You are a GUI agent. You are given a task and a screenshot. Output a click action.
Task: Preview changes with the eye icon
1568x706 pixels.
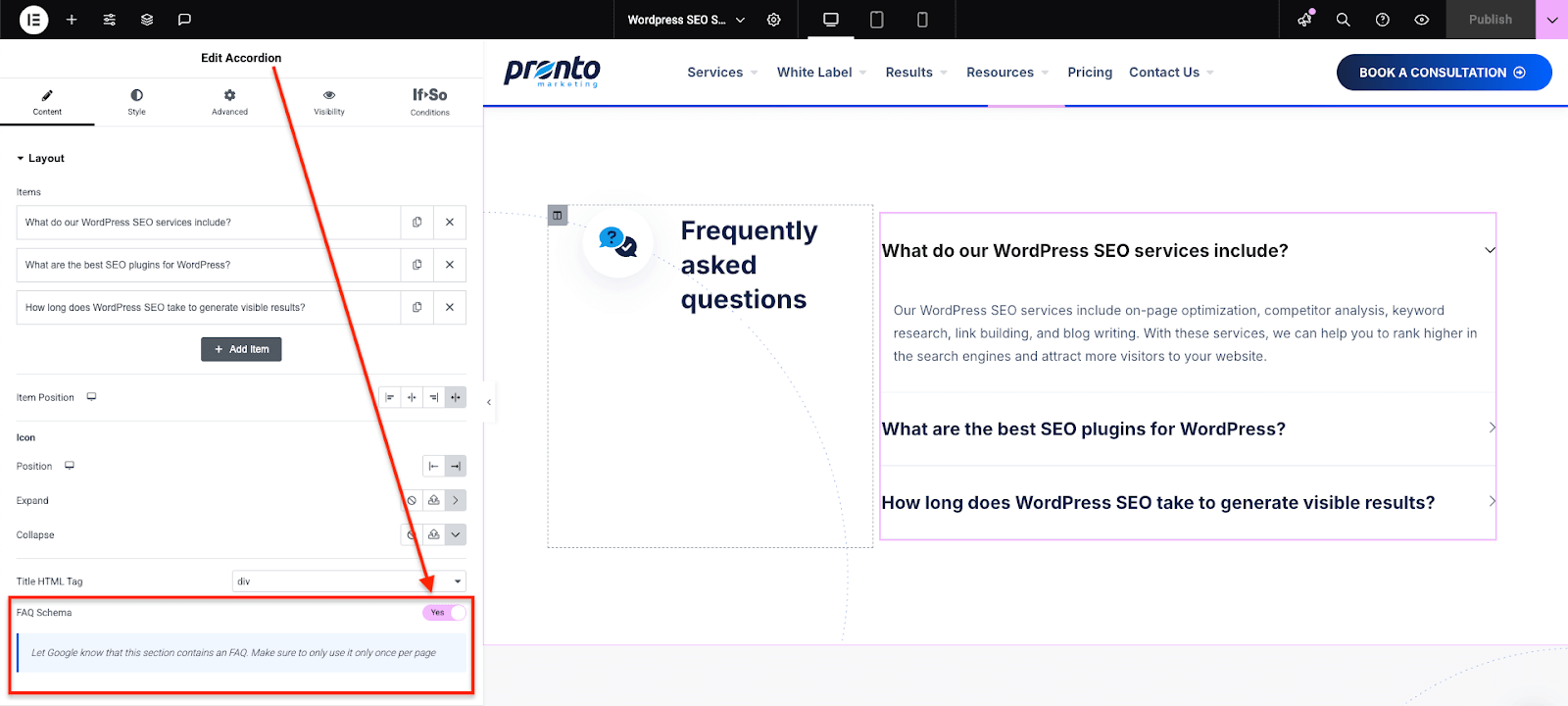pos(1422,20)
